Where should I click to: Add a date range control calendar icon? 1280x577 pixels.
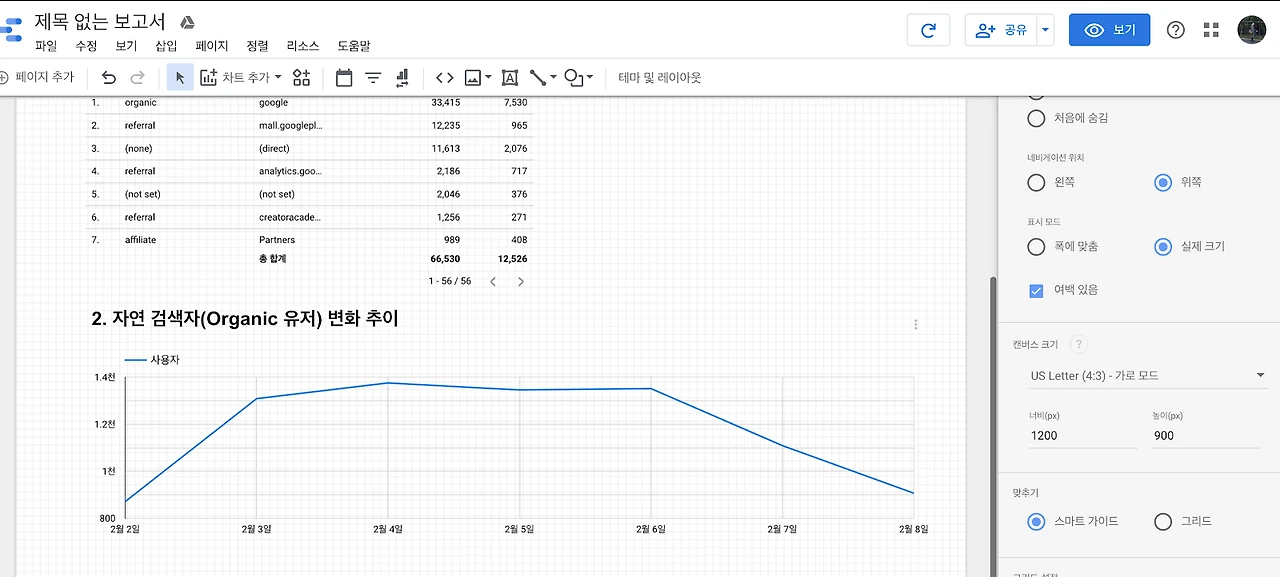click(x=344, y=77)
